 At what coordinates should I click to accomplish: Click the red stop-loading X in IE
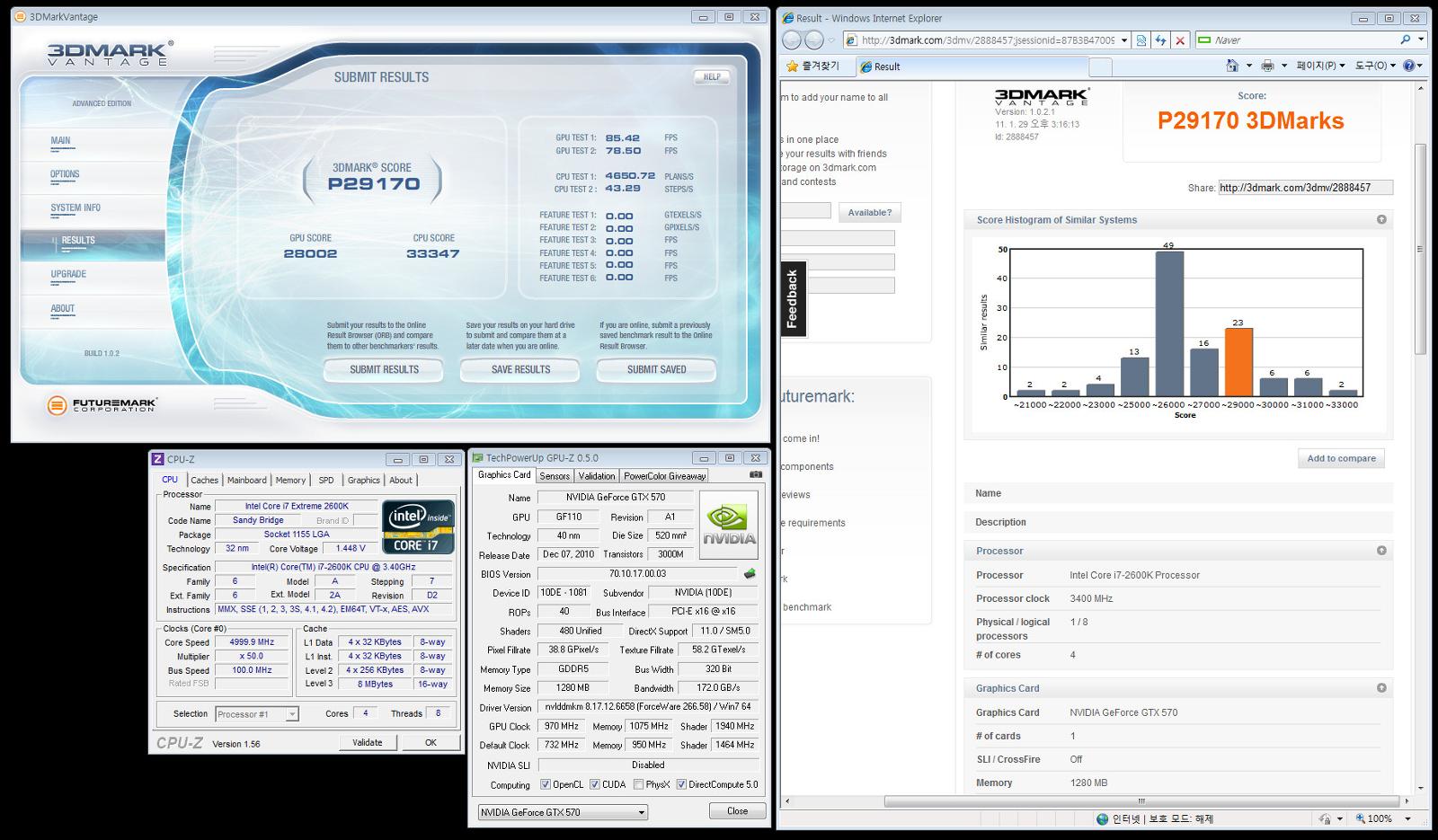(1180, 40)
